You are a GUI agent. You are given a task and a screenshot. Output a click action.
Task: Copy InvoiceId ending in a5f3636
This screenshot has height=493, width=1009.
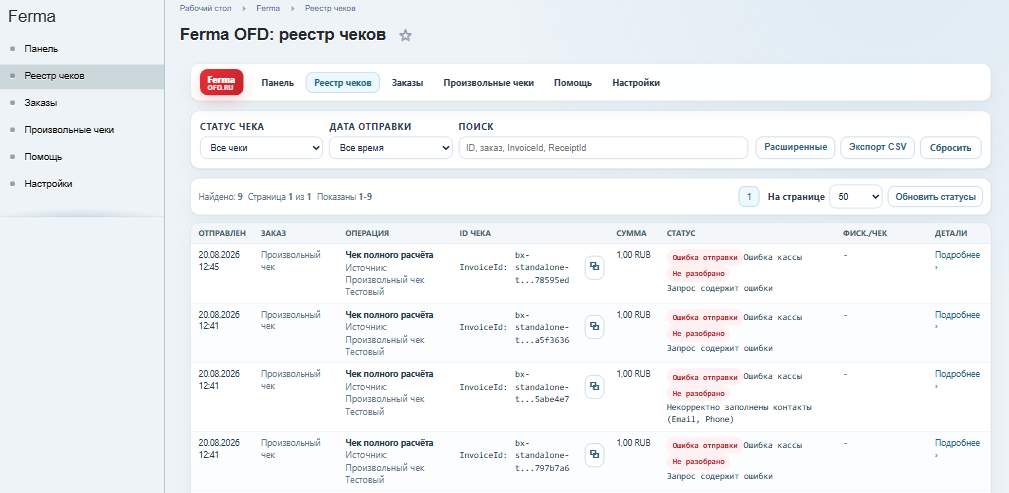[595, 327]
